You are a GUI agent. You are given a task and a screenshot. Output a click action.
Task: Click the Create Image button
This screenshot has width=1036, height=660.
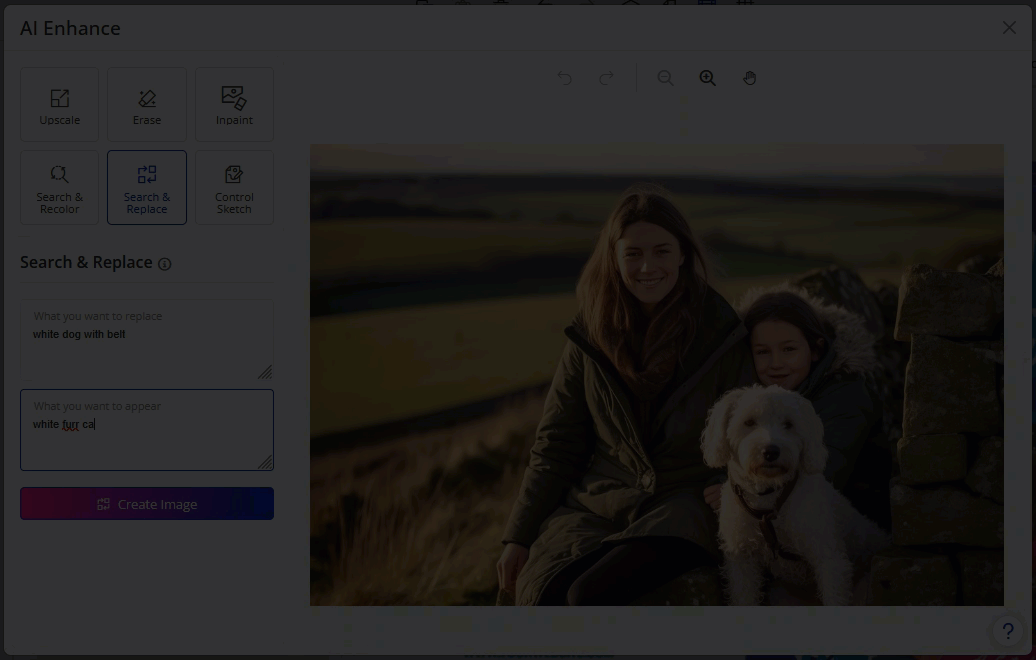tap(147, 503)
